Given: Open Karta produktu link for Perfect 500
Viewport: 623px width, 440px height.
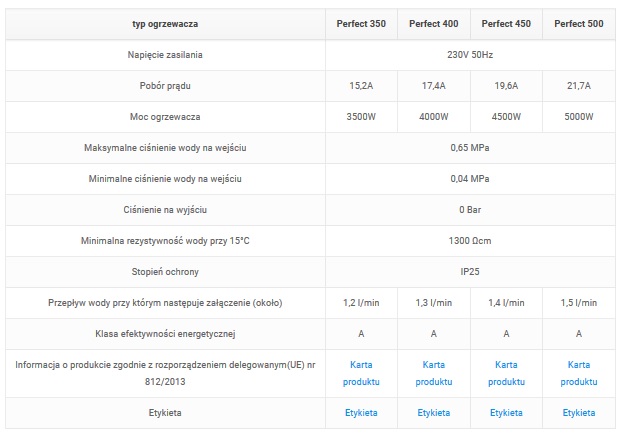Looking at the screenshot, I should pos(579,373).
